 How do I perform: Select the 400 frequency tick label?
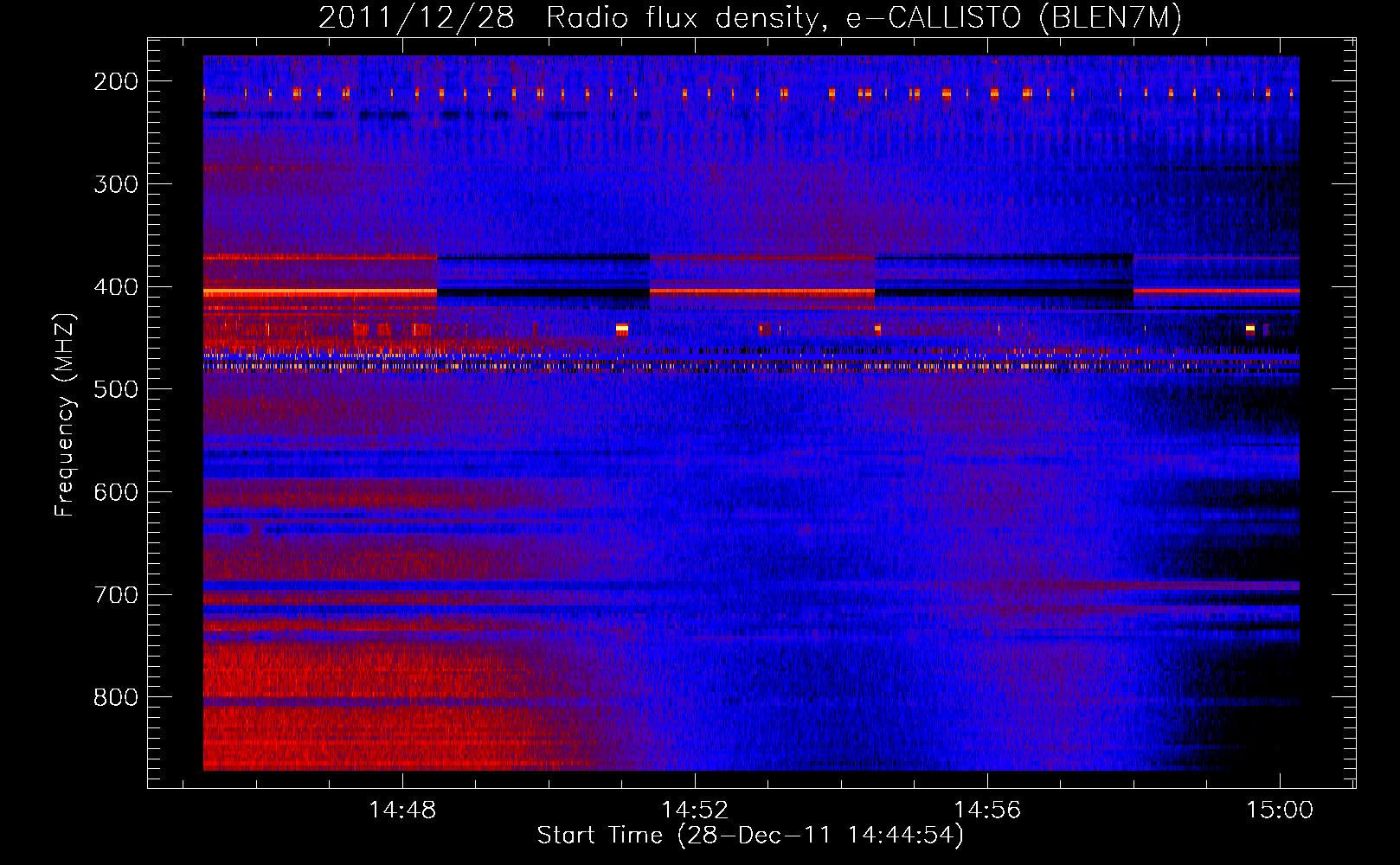(116, 287)
